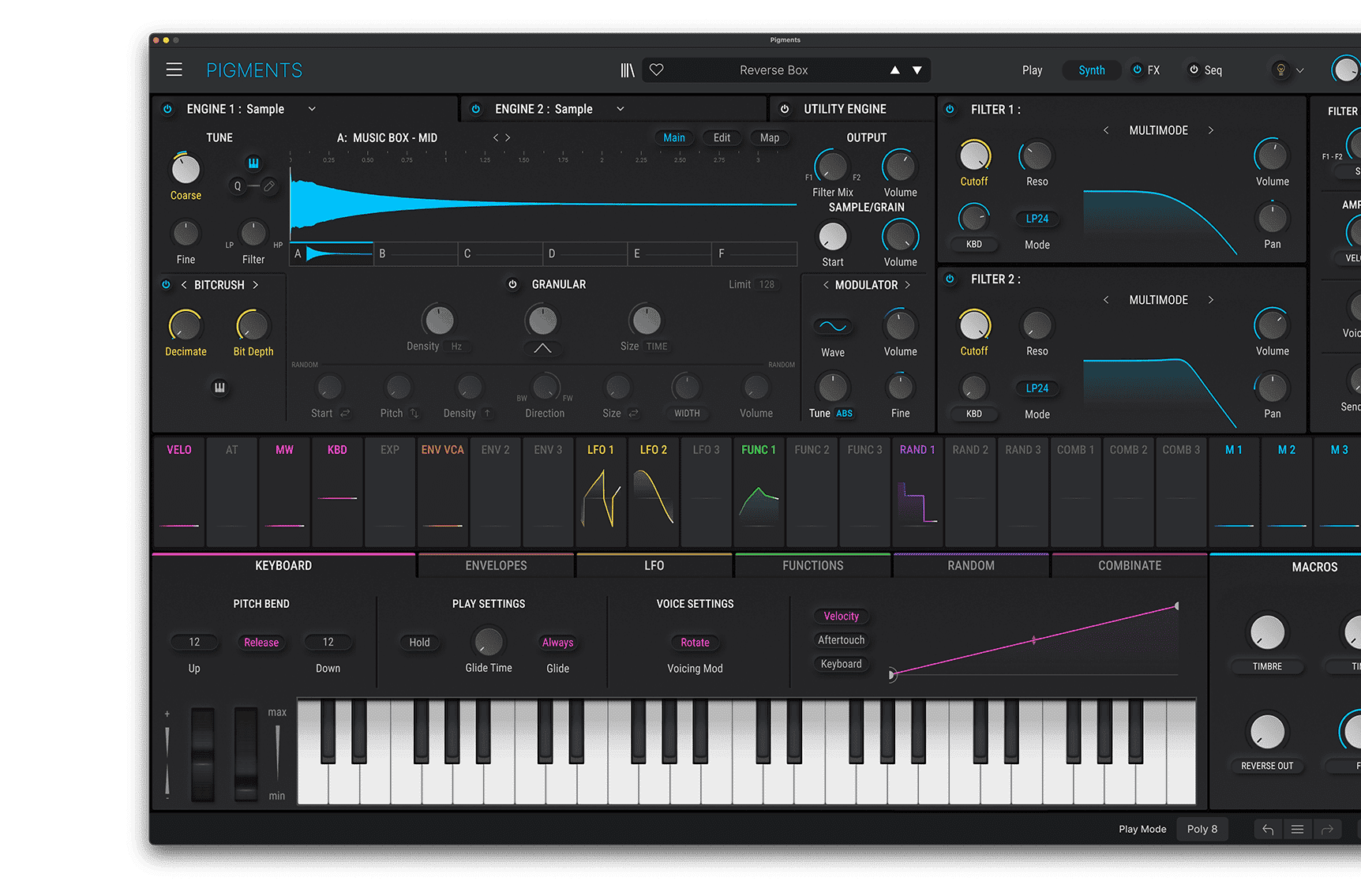Viewport: 1361px width, 896px height.
Task: Switch to the Combinate tab
Action: 1130,565
